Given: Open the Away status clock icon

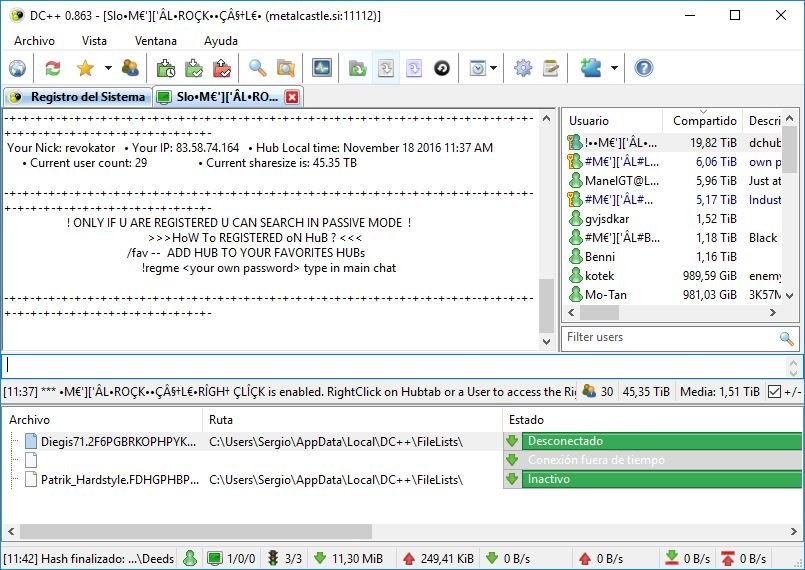Looking at the screenshot, I should [477, 68].
